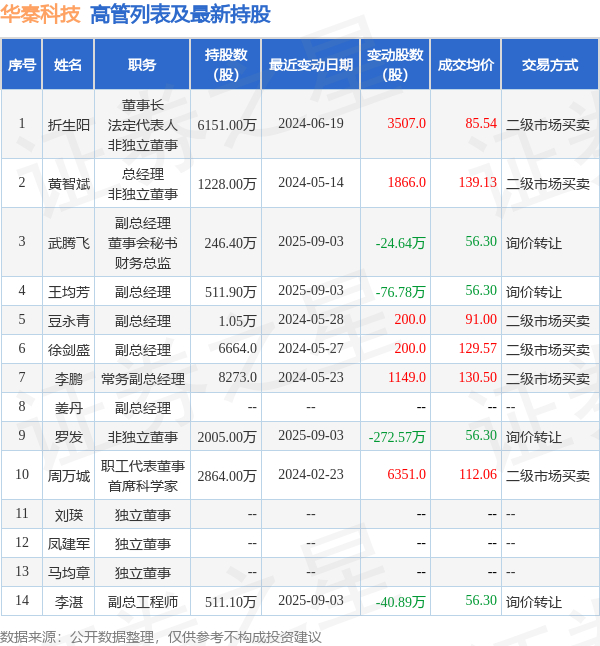
Task: Click the date 2024-05-27
Action: 311,349
